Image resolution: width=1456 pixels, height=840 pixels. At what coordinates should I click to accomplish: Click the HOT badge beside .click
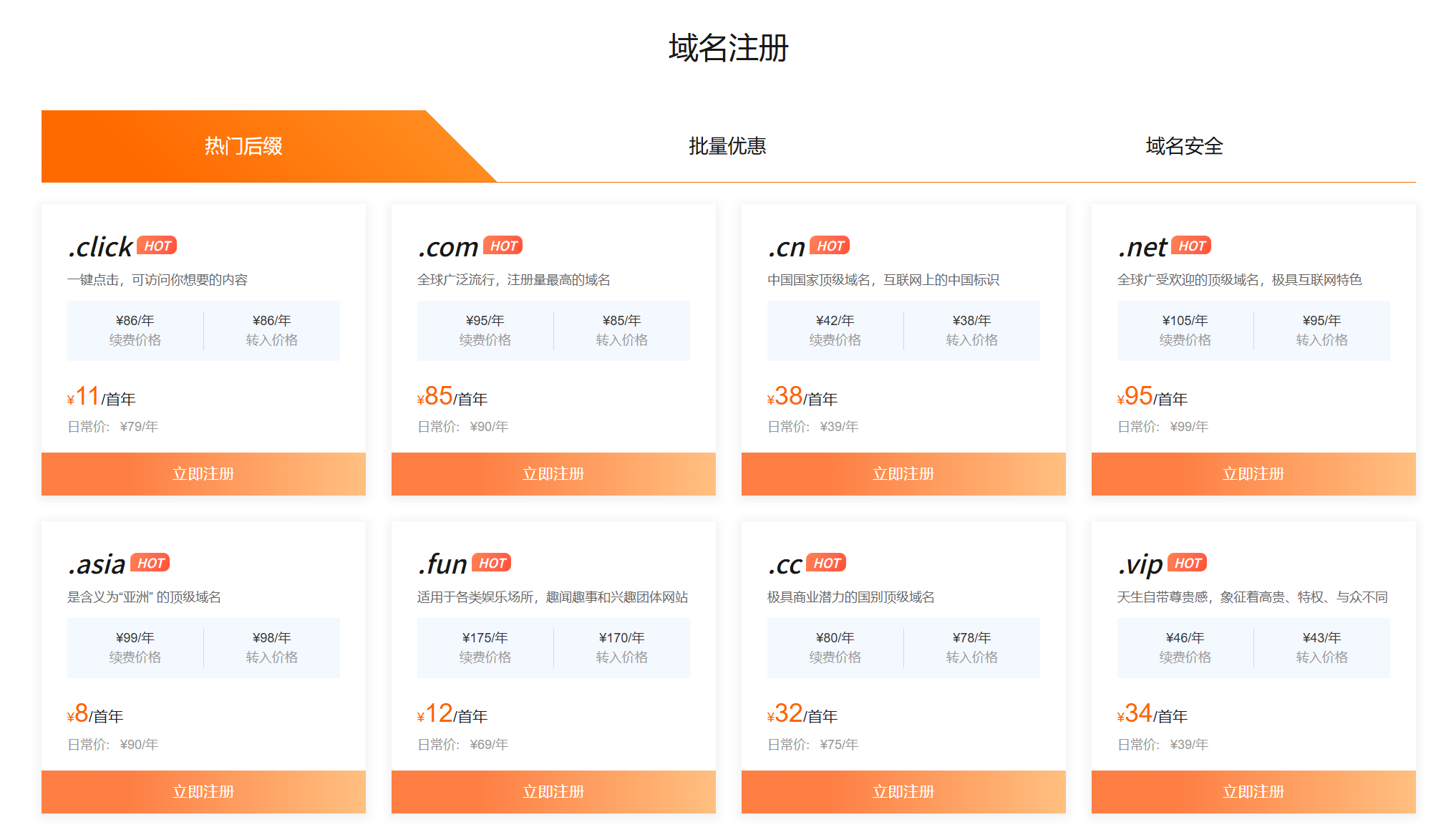[157, 246]
